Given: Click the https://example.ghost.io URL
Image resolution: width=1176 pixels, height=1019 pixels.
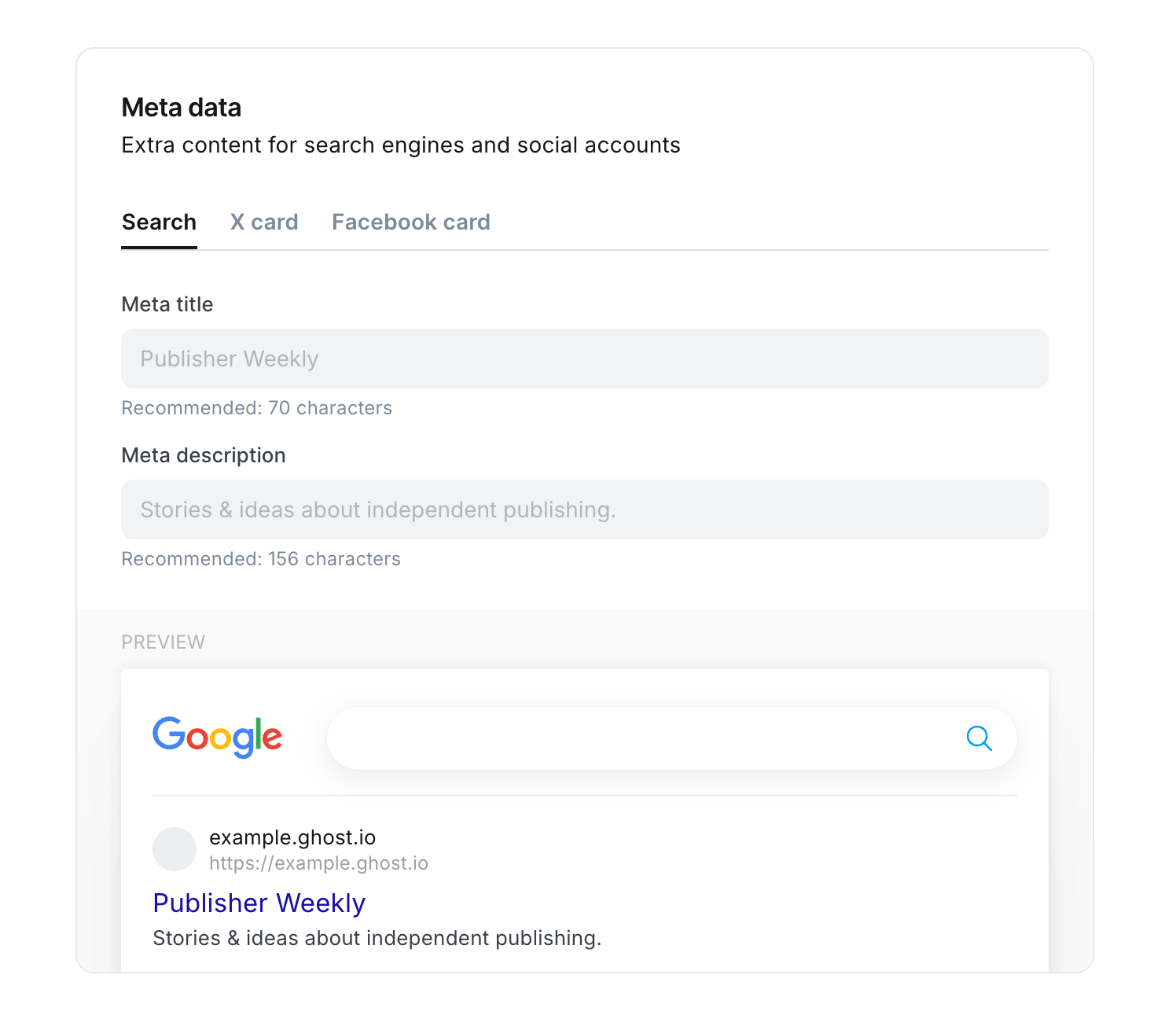Looking at the screenshot, I should (x=318, y=863).
